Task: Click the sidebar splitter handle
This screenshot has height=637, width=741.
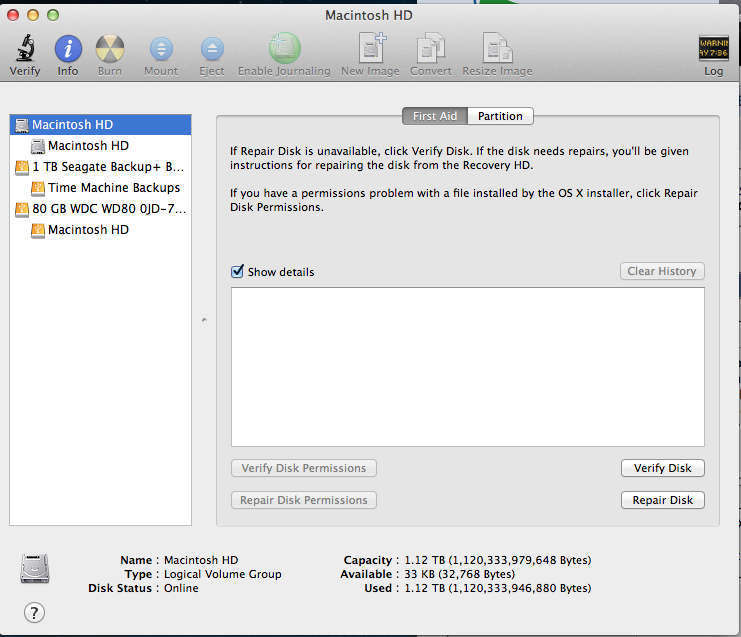Action: click(x=204, y=320)
